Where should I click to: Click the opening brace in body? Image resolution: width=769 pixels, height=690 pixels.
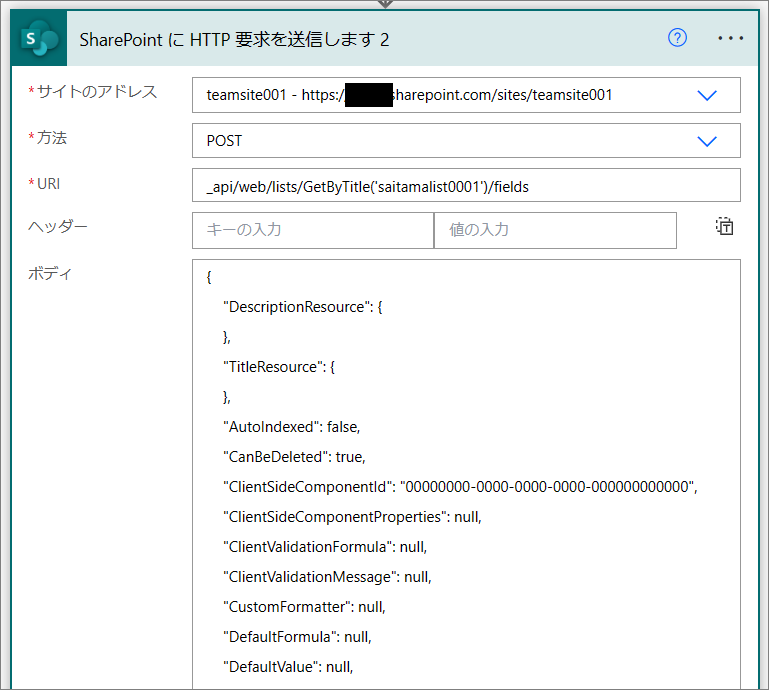click(209, 277)
